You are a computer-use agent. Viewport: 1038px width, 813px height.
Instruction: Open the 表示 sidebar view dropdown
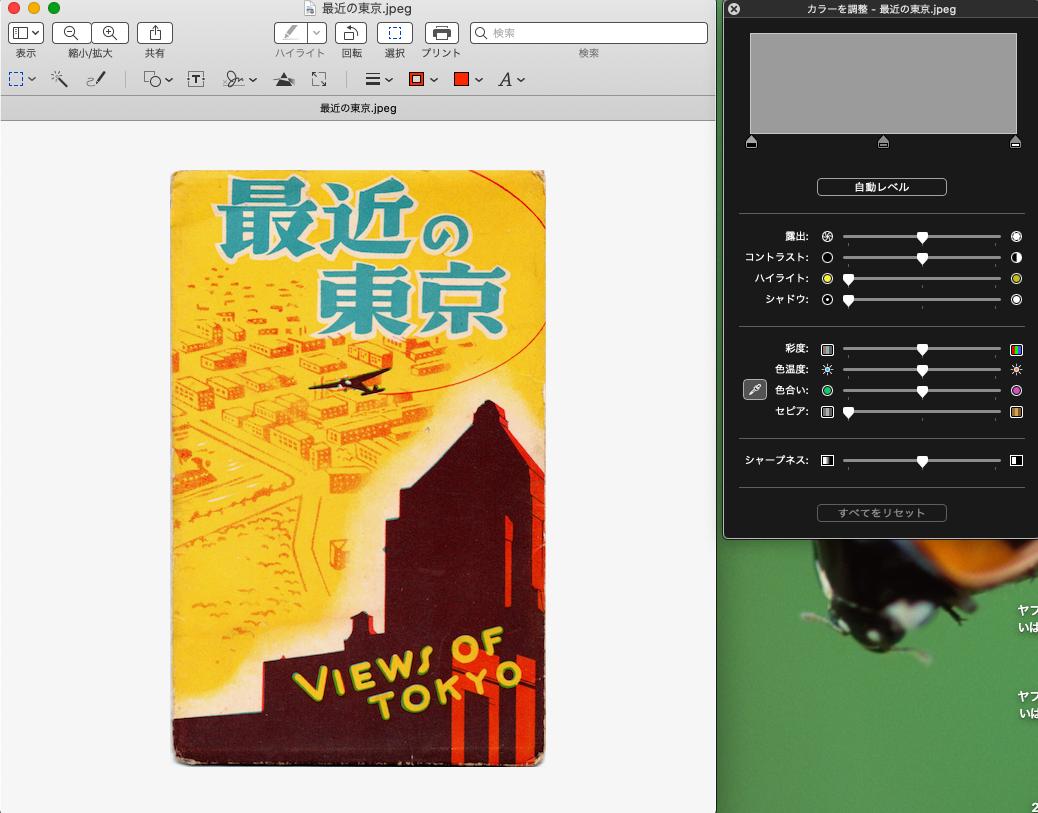coord(25,33)
